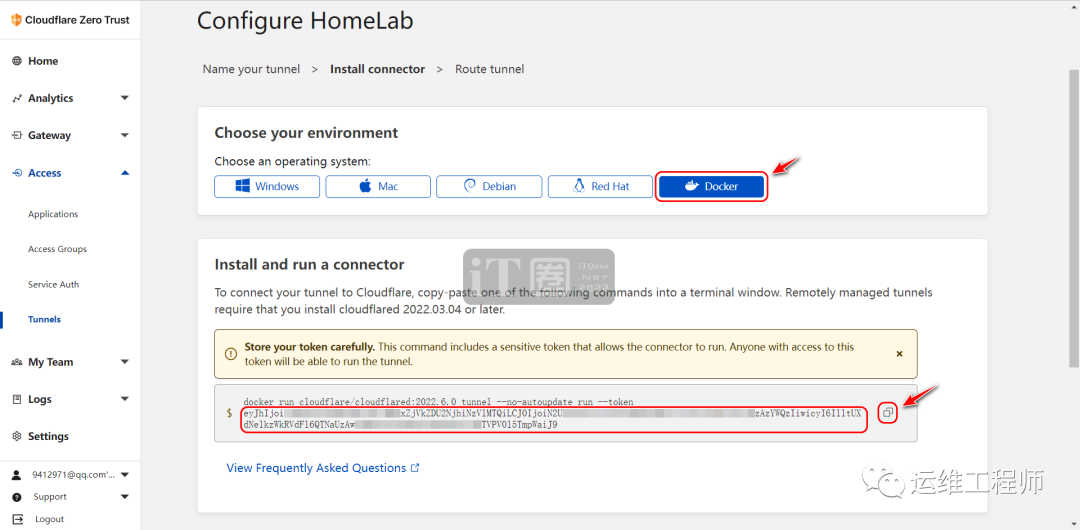Select the Red Hat operating system button
The height and width of the screenshot is (530, 1080).
tap(600, 187)
